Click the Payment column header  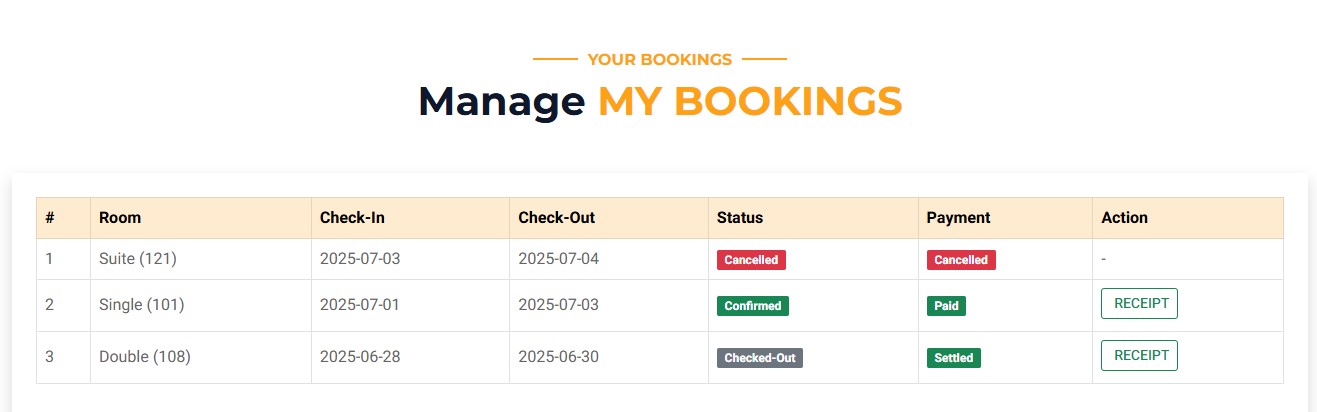click(958, 218)
